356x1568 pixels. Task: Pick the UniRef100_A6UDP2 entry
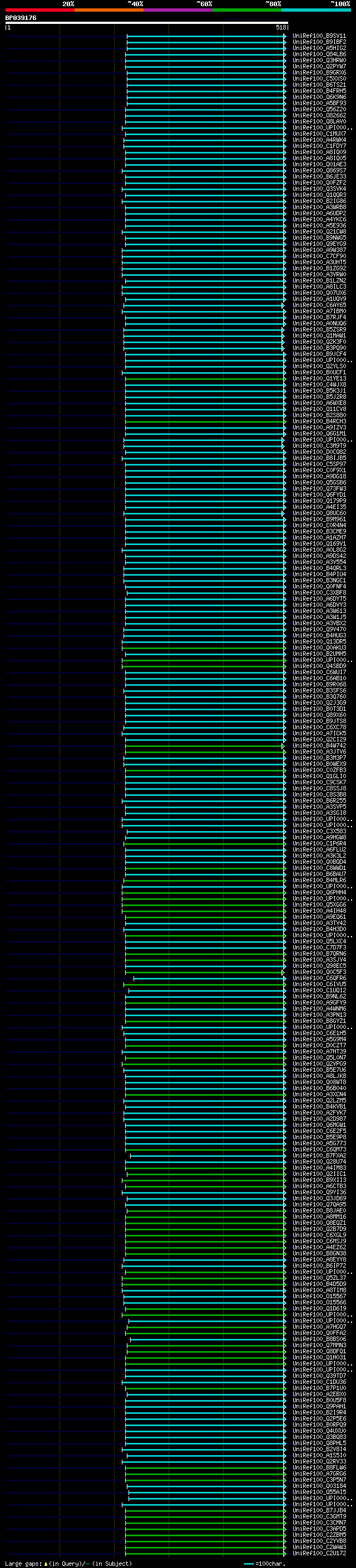(319, 214)
